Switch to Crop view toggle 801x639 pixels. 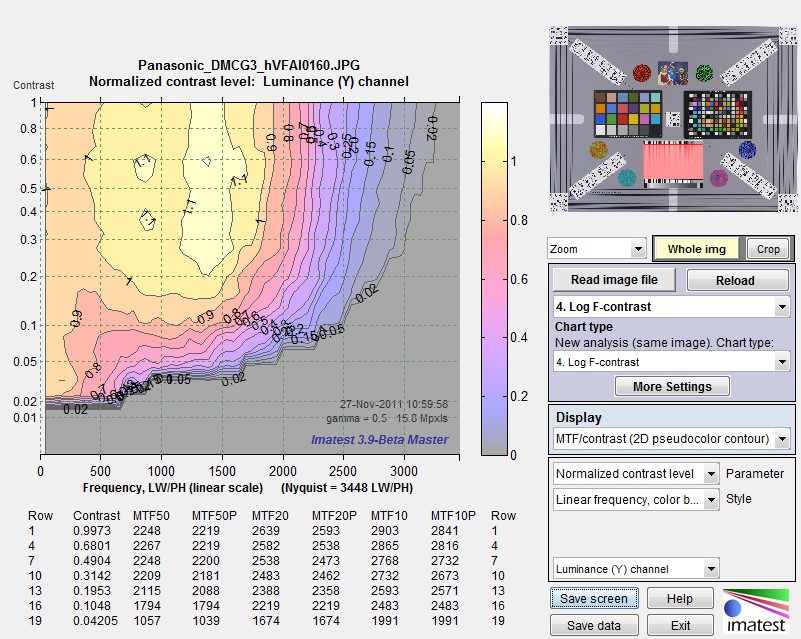[x=768, y=249]
